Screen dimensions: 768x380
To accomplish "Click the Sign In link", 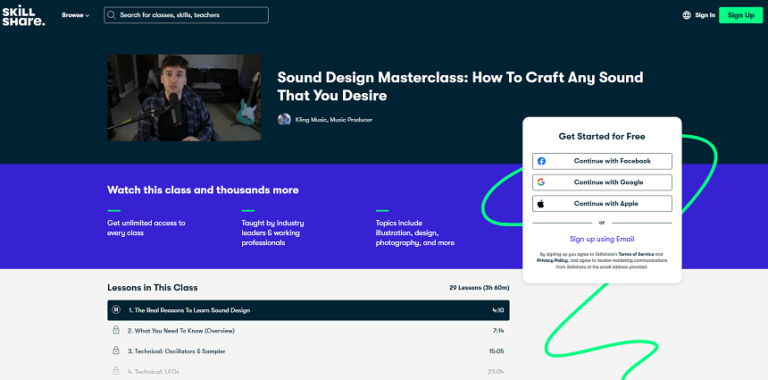I will [705, 15].
